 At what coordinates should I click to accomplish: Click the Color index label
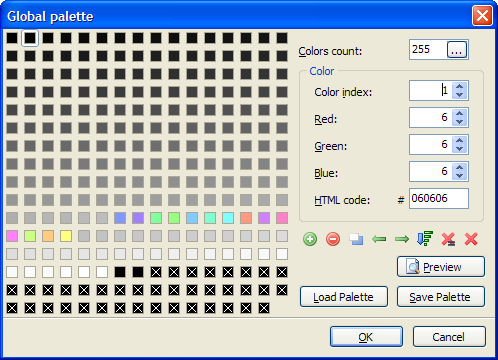coord(343,92)
